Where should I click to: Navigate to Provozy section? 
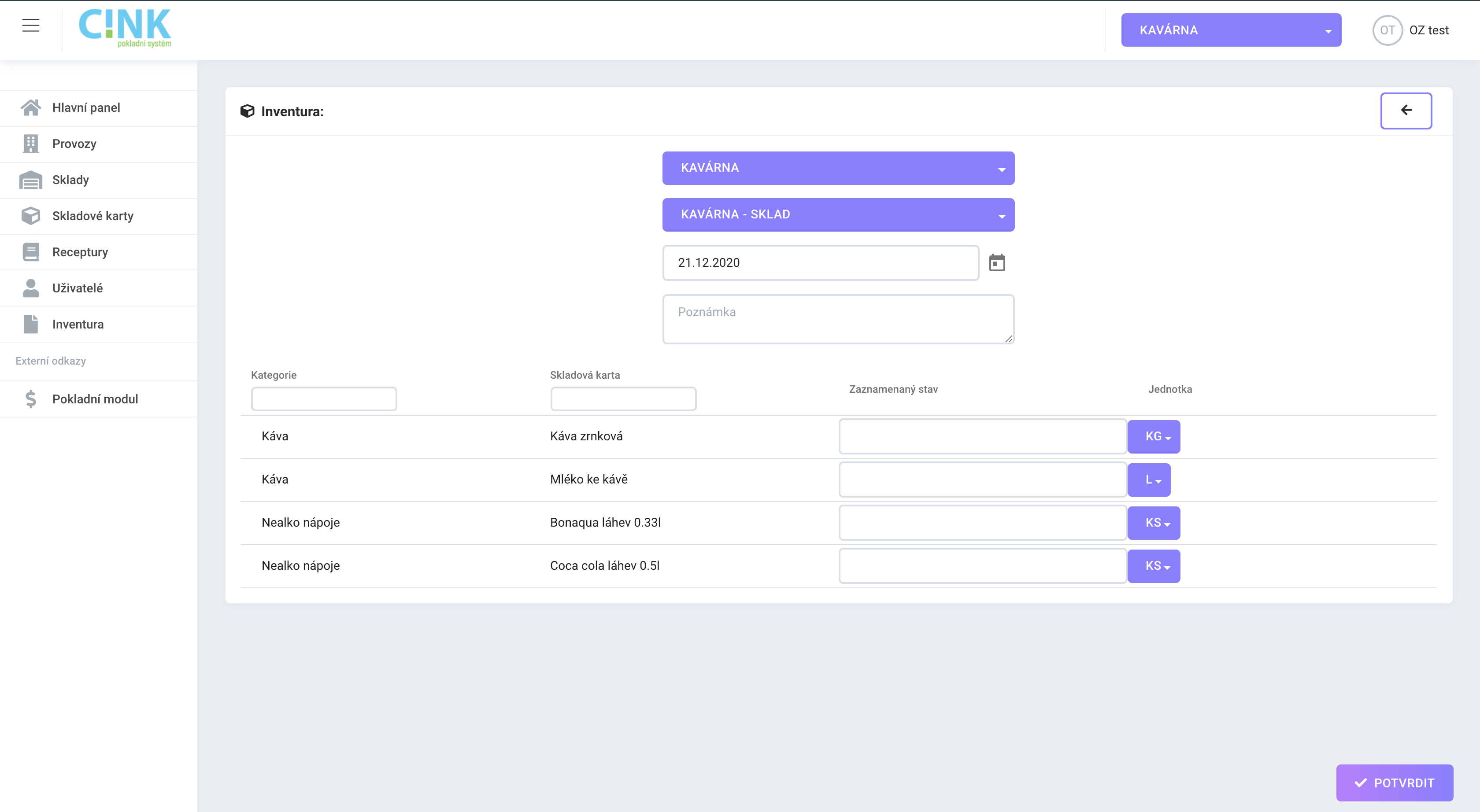point(99,144)
